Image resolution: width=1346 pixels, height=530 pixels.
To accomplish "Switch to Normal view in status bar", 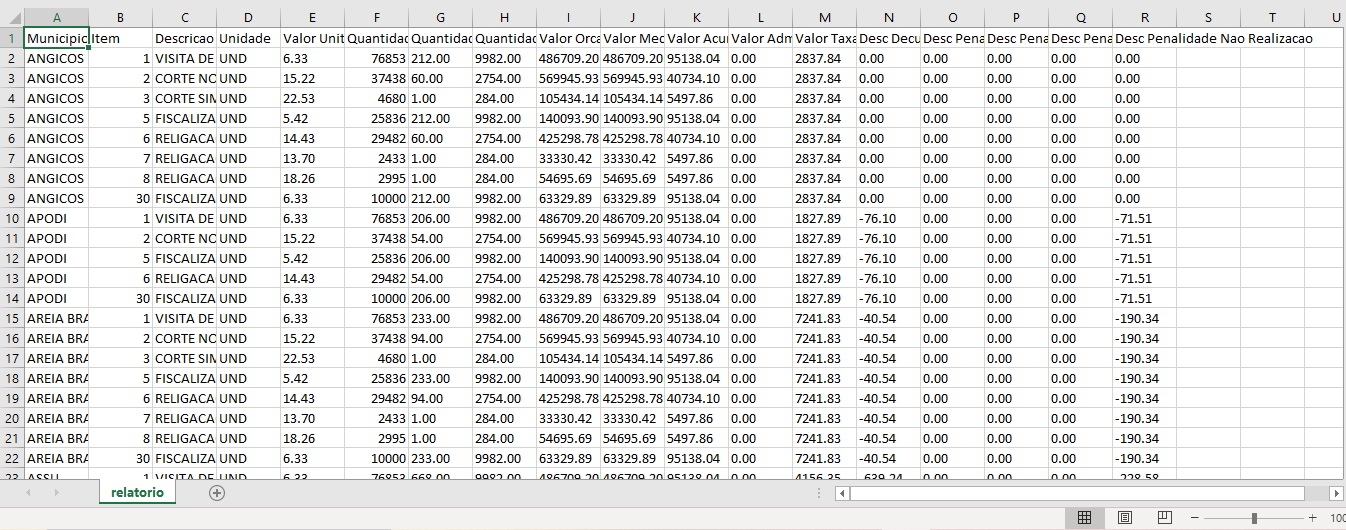I will click(1084, 518).
